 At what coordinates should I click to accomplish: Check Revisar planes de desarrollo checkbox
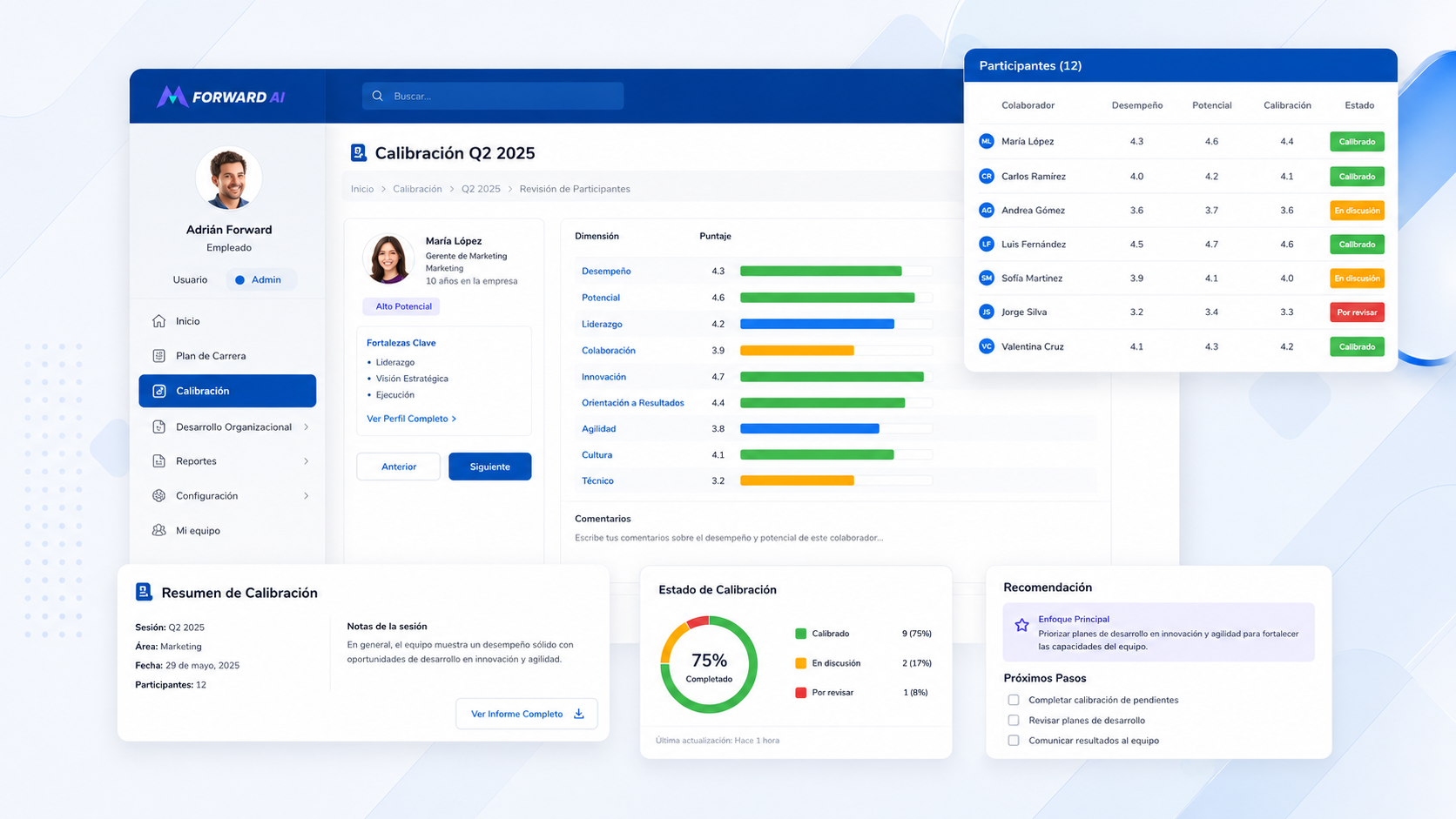tap(1013, 721)
